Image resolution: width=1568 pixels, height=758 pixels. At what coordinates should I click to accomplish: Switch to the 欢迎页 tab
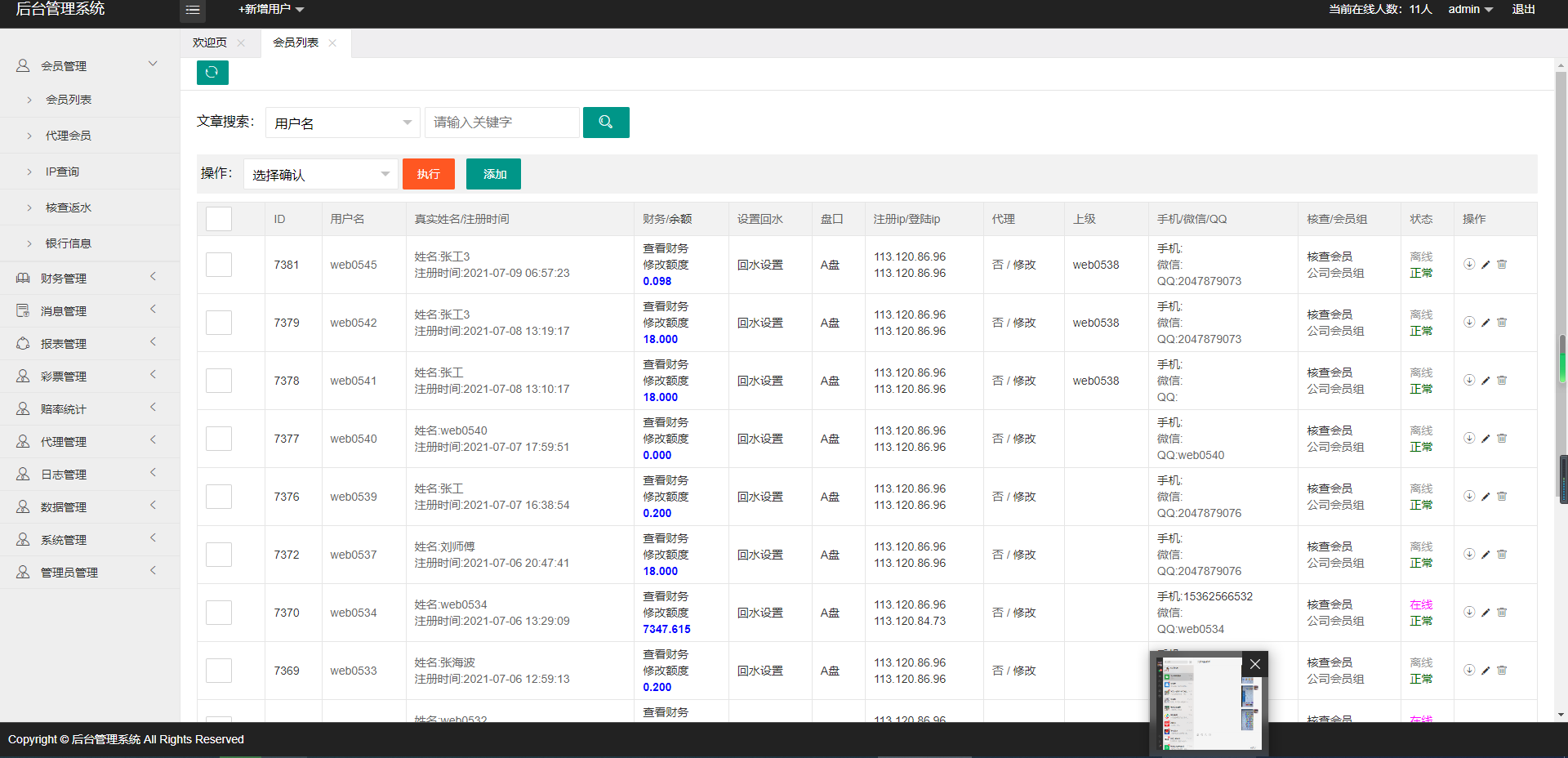[x=210, y=43]
